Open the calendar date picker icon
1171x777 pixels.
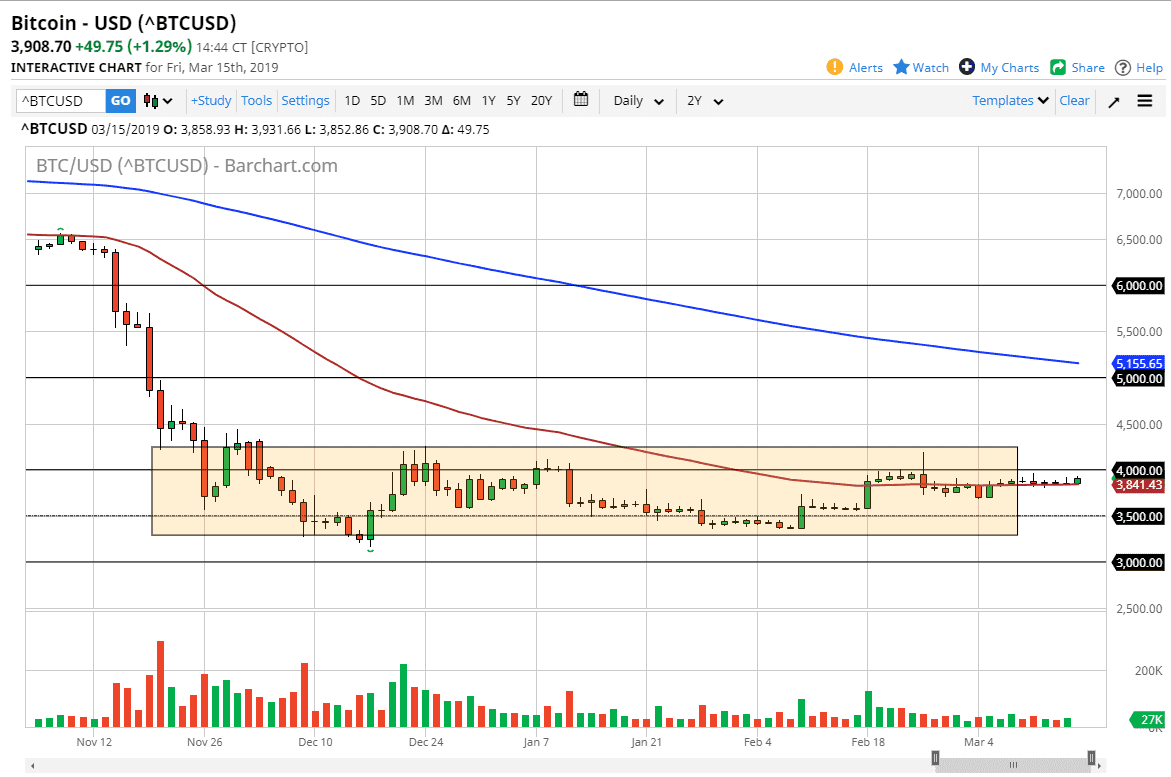pyautogui.click(x=581, y=100)
